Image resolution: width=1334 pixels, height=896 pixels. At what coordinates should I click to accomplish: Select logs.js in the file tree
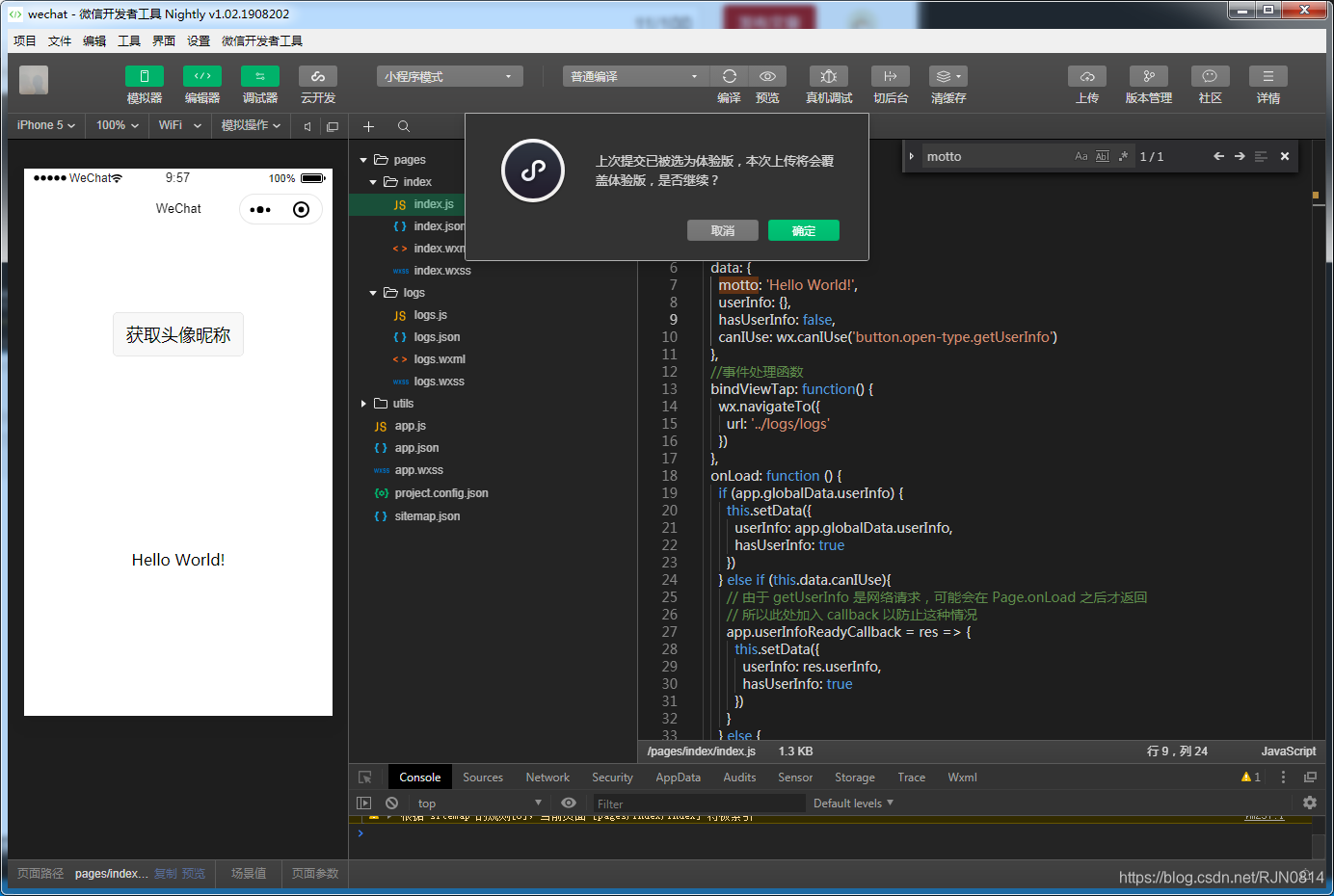(430, 315)
